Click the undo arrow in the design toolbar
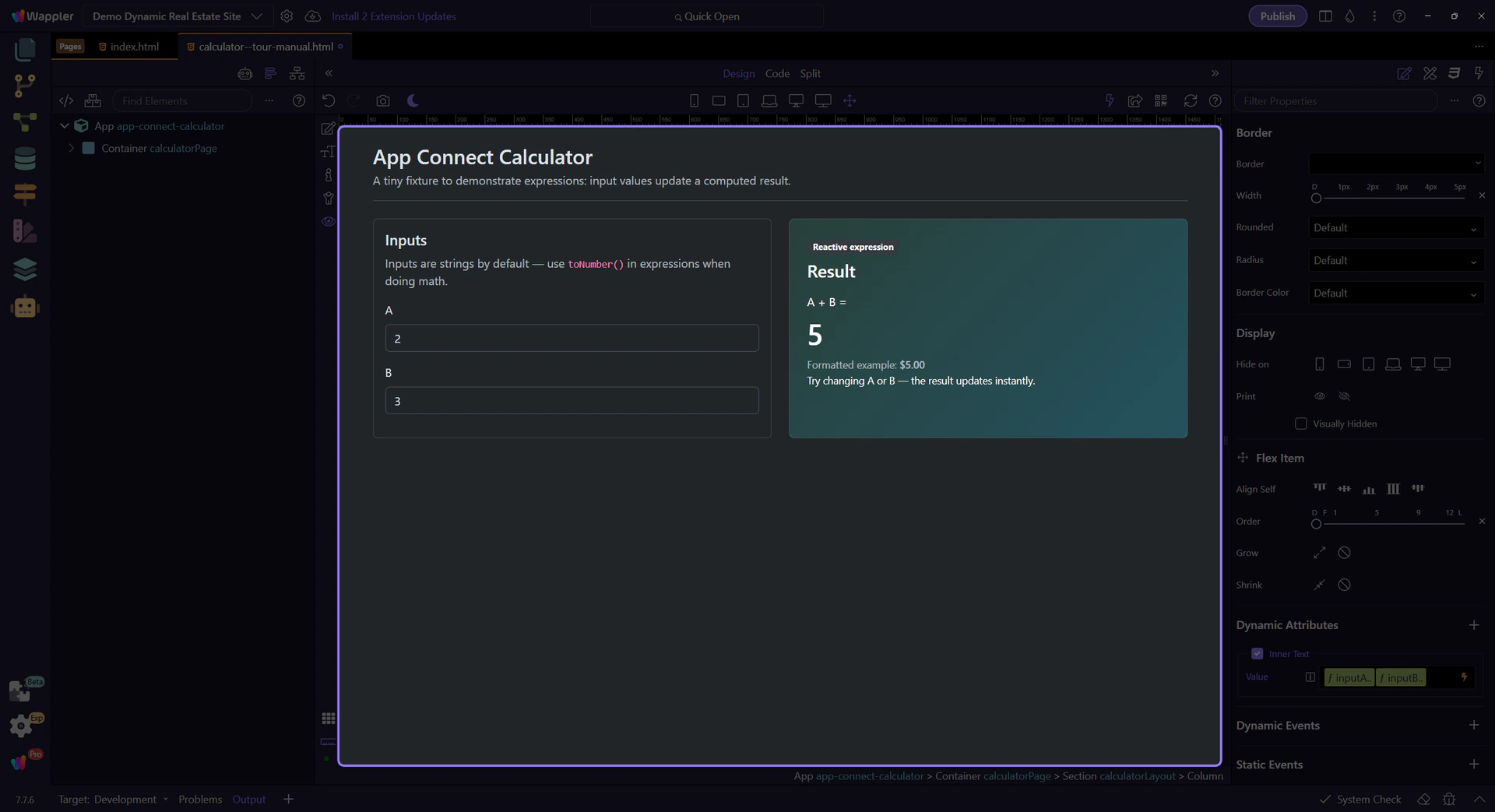Screen dimensions: 1495x812 [329, 100]
